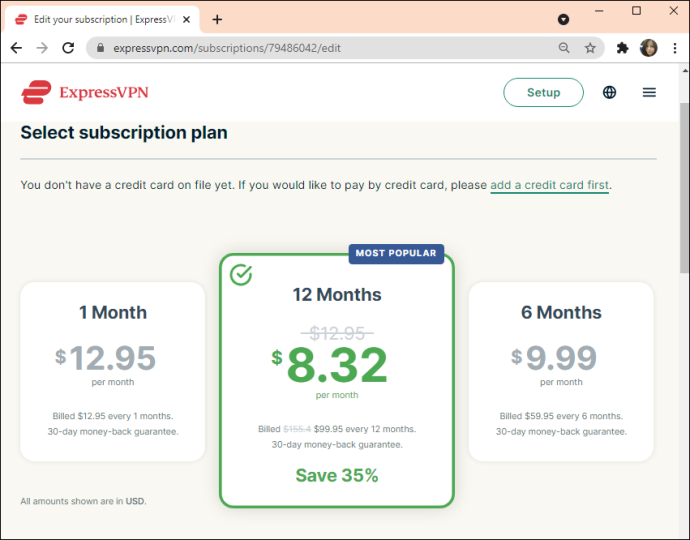
Task: Click the browser forward arrow
Action: pos(42,48)
